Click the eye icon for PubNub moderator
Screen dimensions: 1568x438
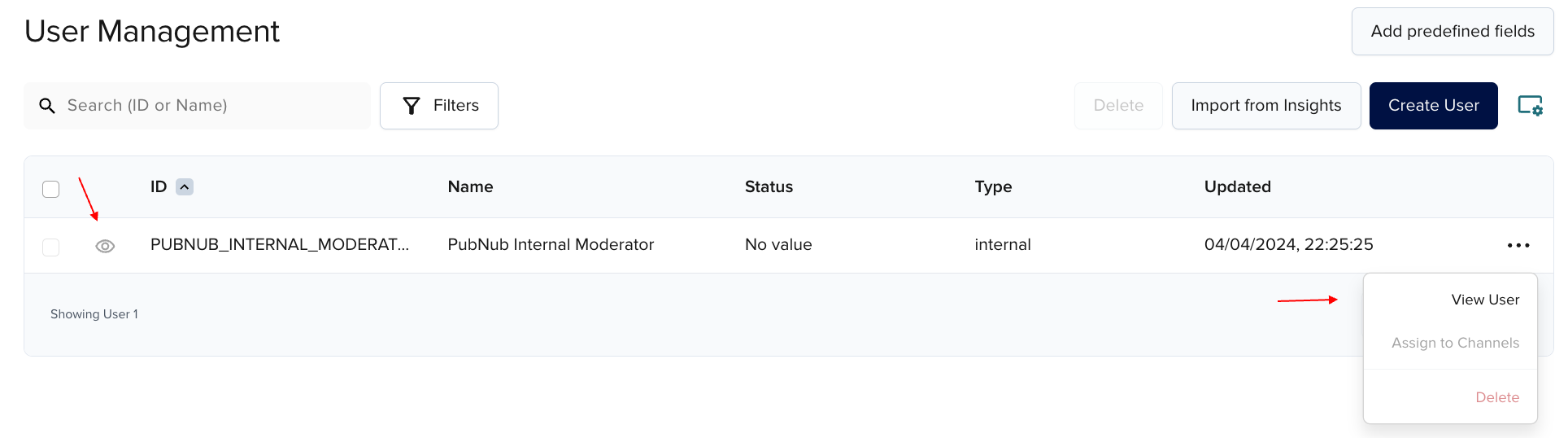[105, 246]
